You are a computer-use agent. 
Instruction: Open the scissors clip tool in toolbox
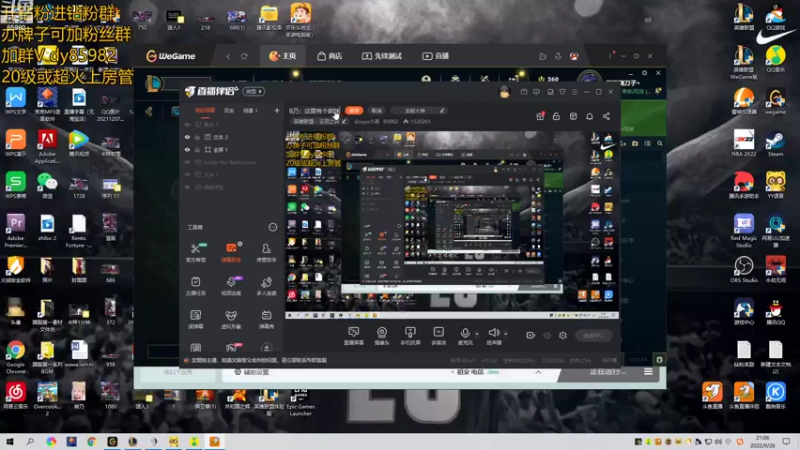195,252
